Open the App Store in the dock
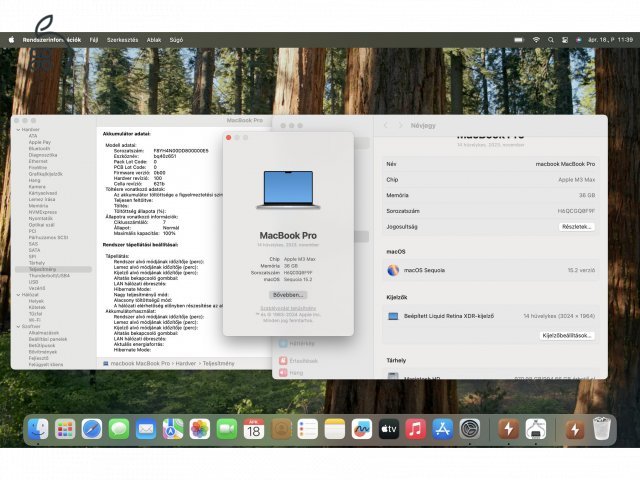Image resolution: width=640 pixels, height=480 pixels. tap(442, 429)
